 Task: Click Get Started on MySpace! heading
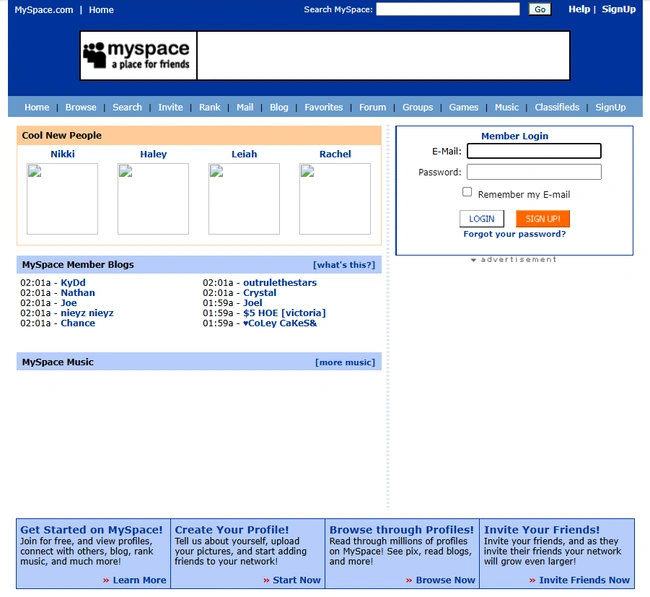pos(91,530)
